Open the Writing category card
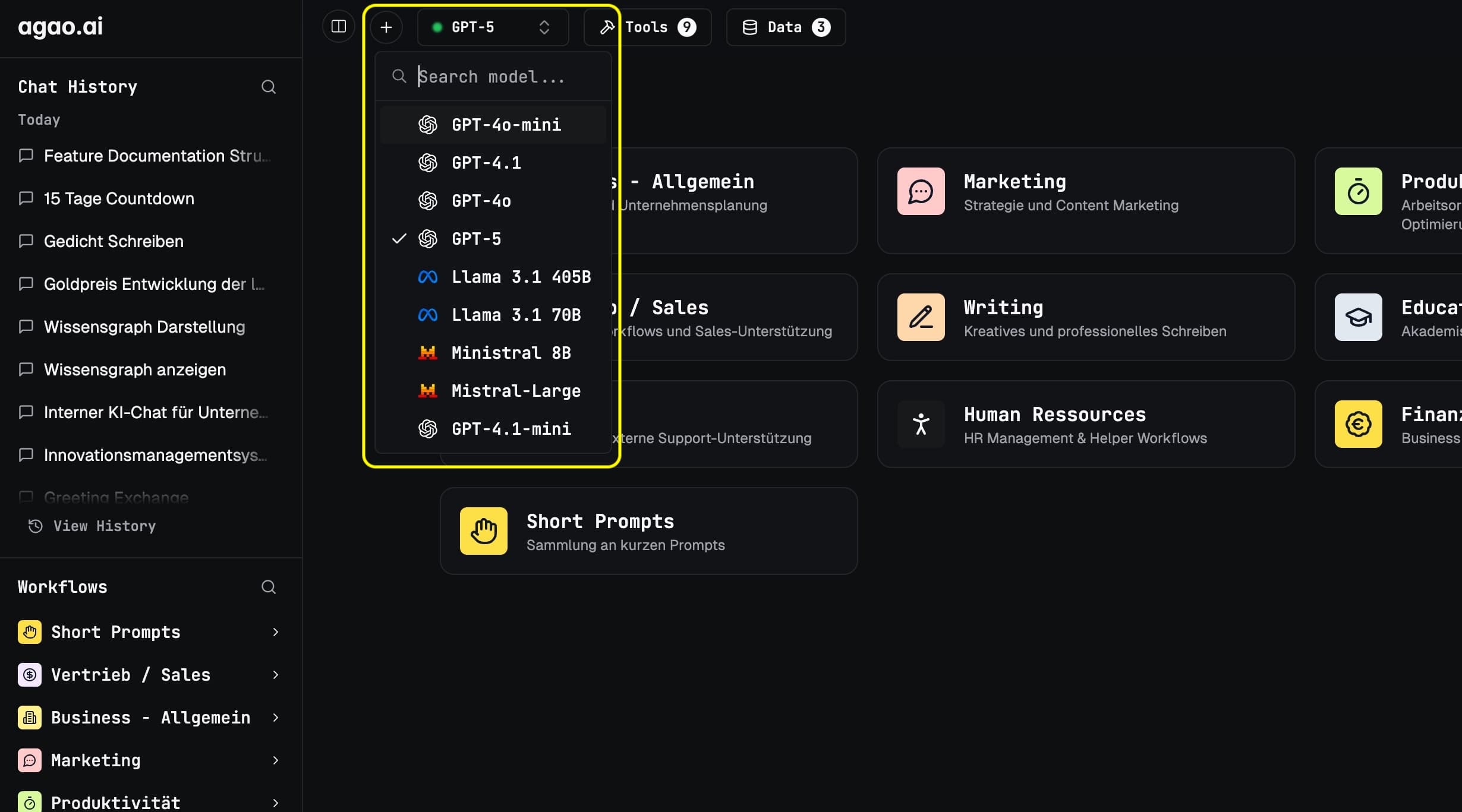 1086,317
